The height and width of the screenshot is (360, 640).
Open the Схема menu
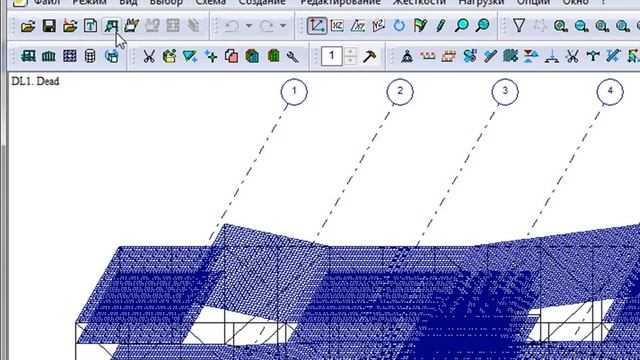pos(211,2)
